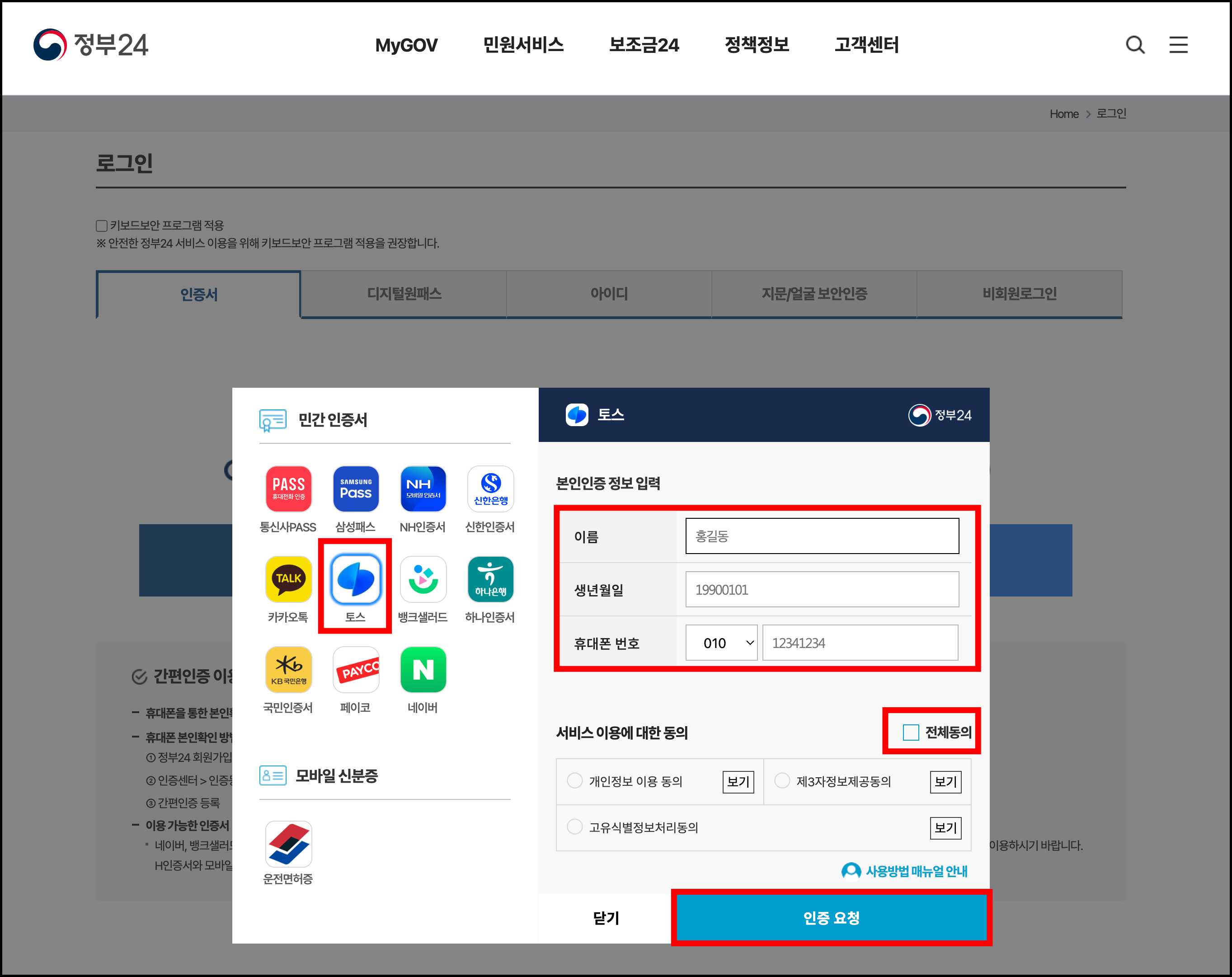Click the 인증 요청 button
Screen dimensions: 1232x977
pos(832,918)
